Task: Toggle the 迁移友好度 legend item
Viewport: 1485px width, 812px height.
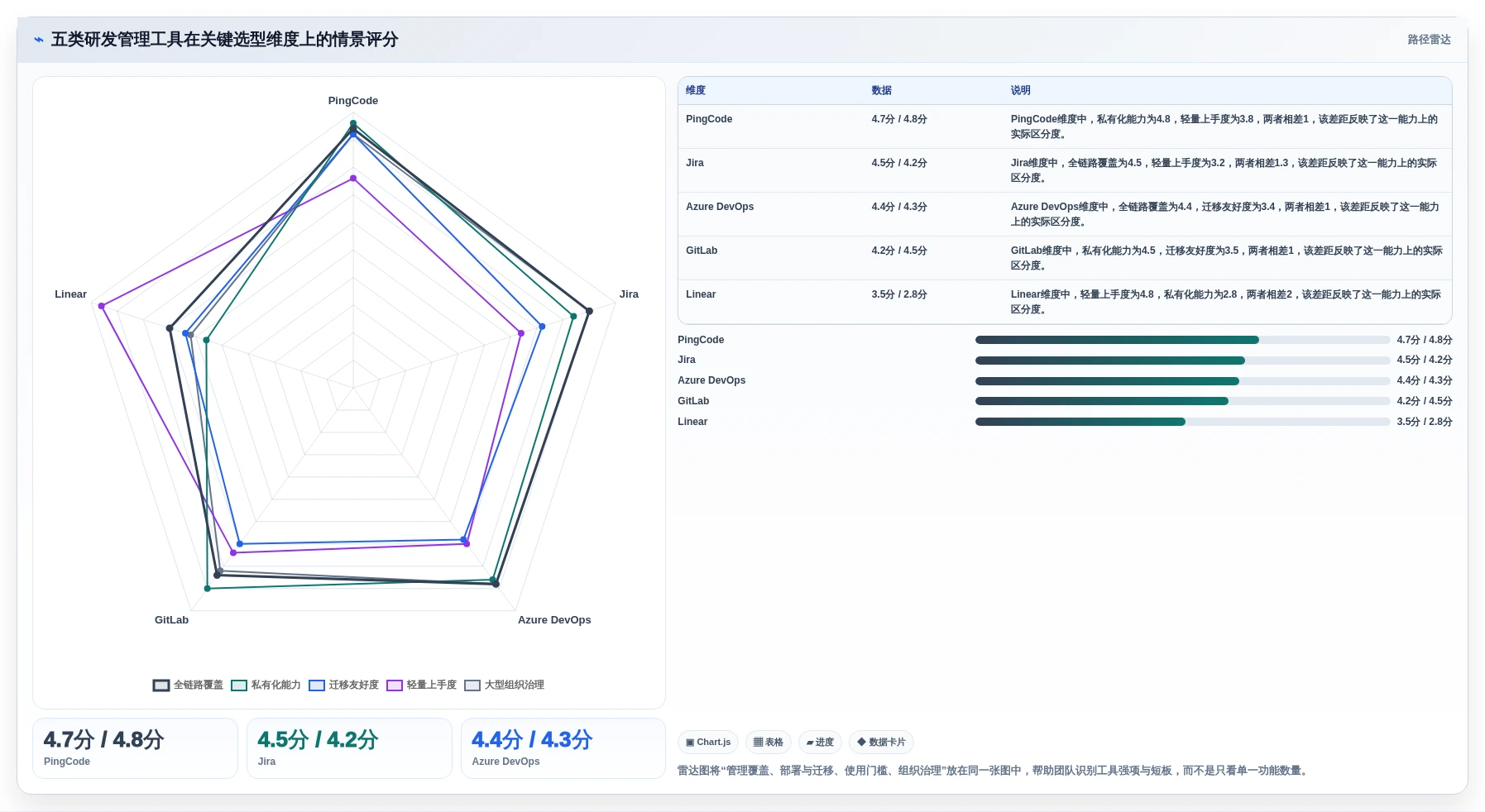Action: point(344,685)
